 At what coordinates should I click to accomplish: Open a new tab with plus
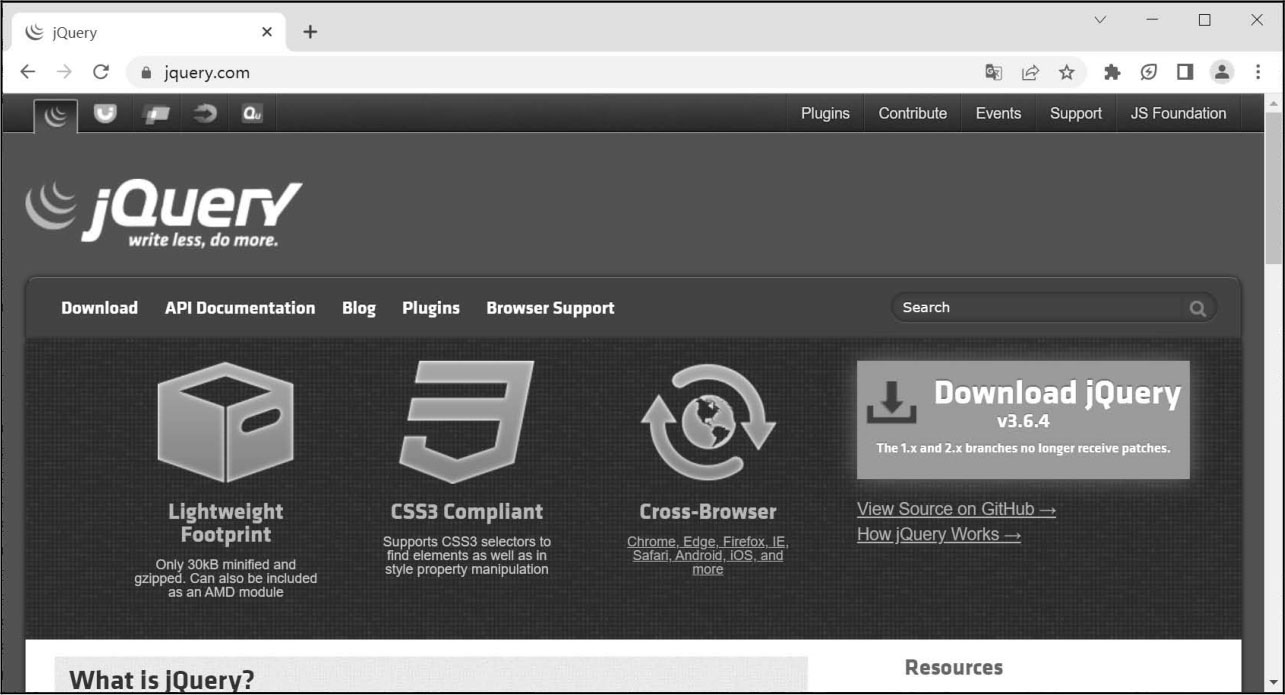(310, 32)
